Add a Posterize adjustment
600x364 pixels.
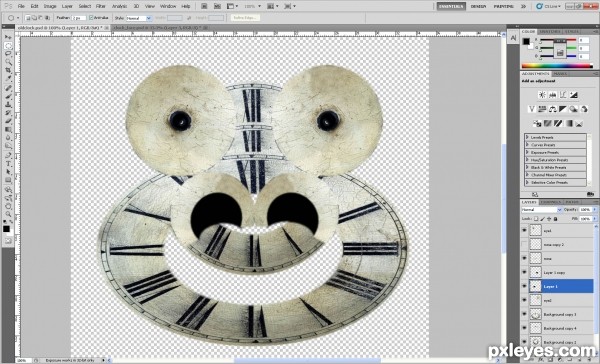pyautogui.click(x=548, y=123)
